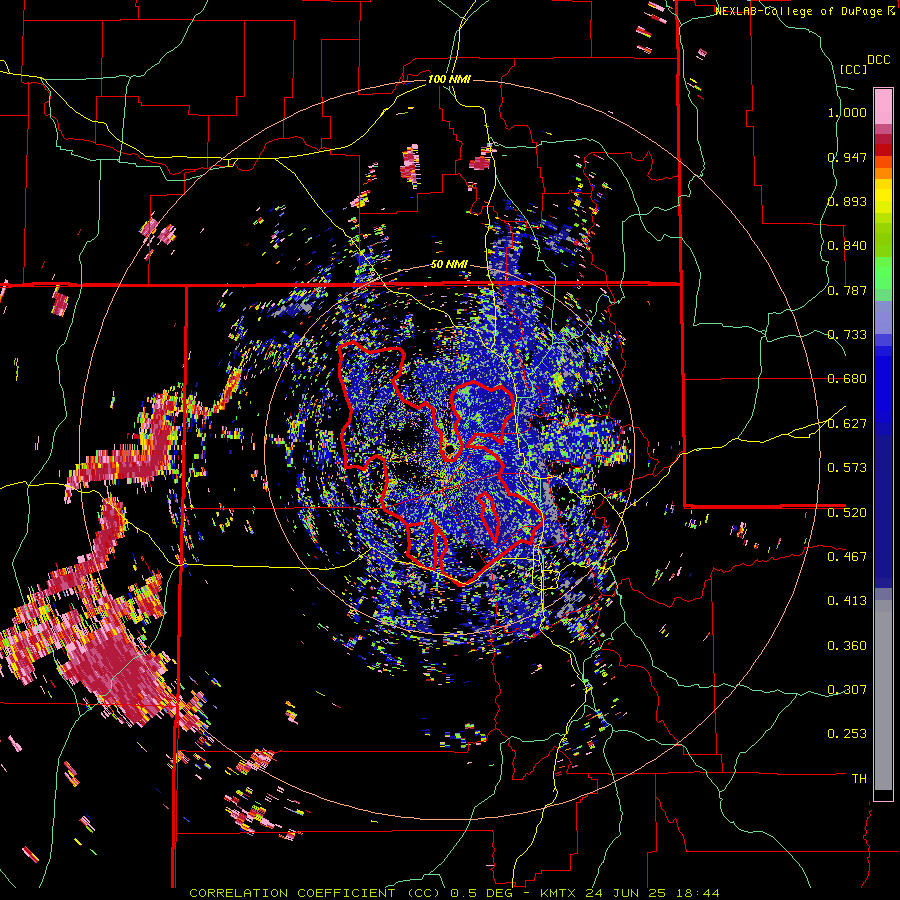This screenshot has height=900, width=900.
Task: Click the 0.573 legend value
Action: click(847, 468)
